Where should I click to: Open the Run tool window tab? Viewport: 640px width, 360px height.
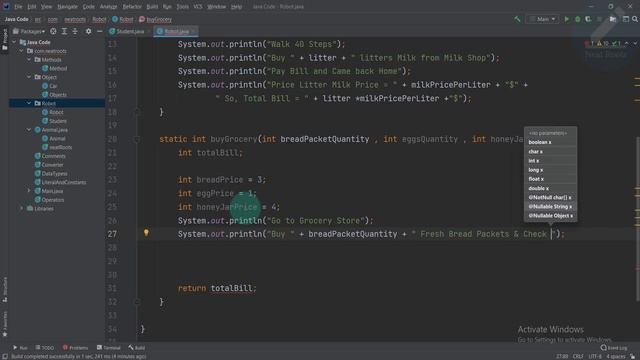click(x=20, y=348)
